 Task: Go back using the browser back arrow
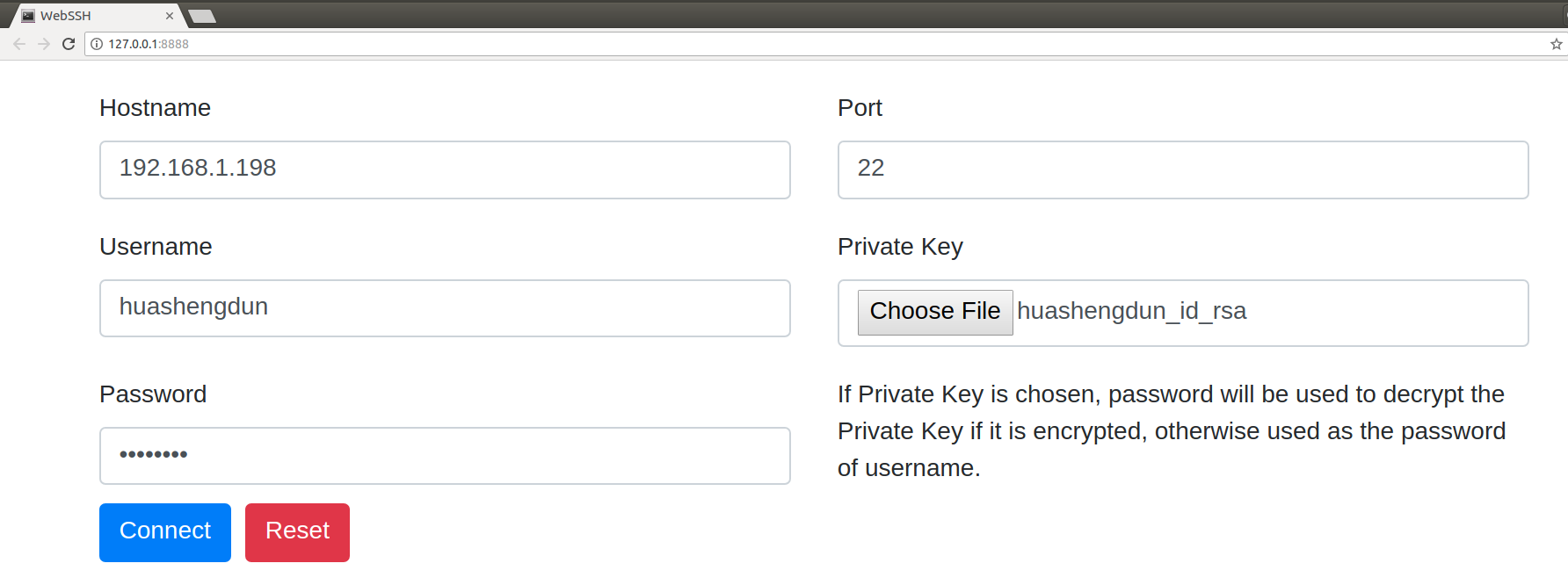click(19, 44)
